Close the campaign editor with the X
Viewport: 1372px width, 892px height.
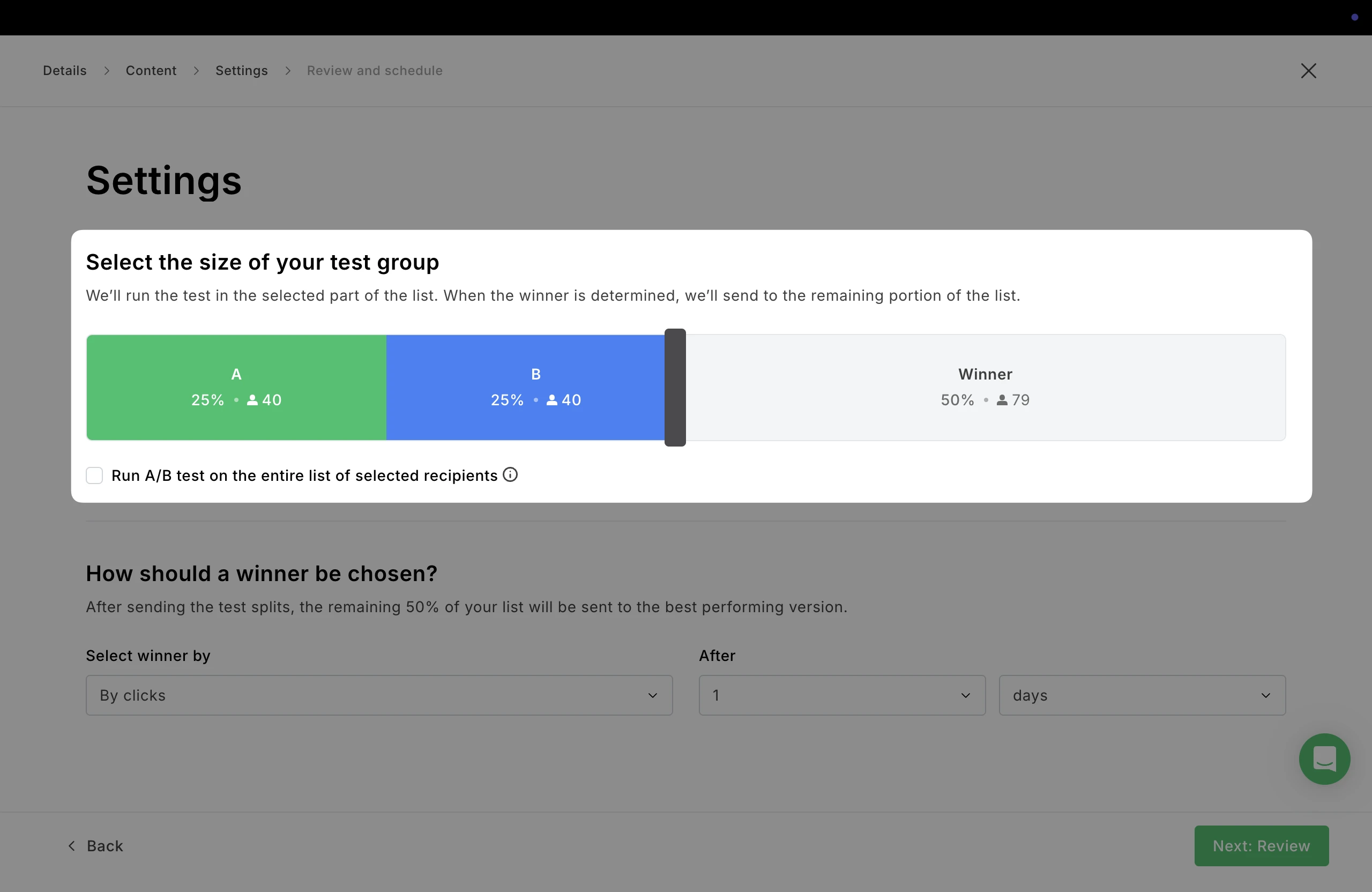point(1308,71)
